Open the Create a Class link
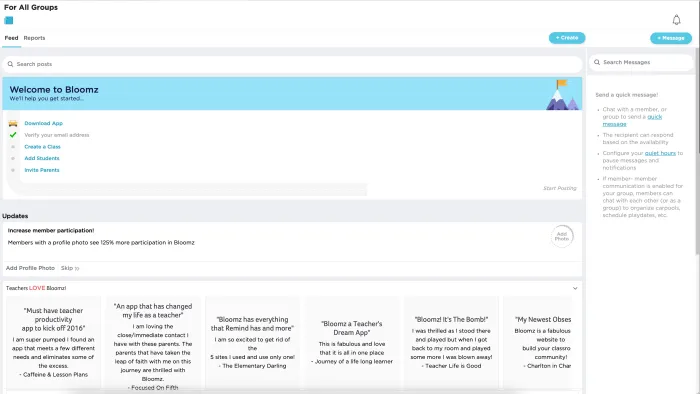 point(42,147)
